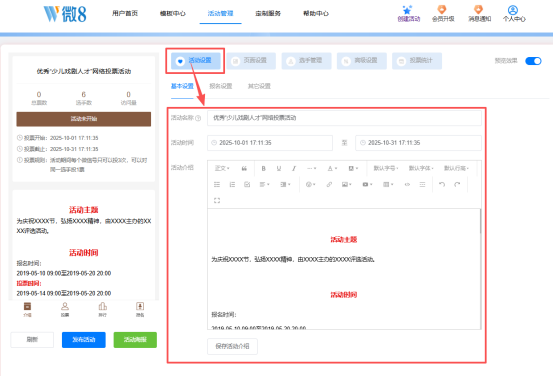This screenshot has width=554, height=377.
Task: Click the end time field 2025-10-31 17:11:35
Action: click(418, 143)
